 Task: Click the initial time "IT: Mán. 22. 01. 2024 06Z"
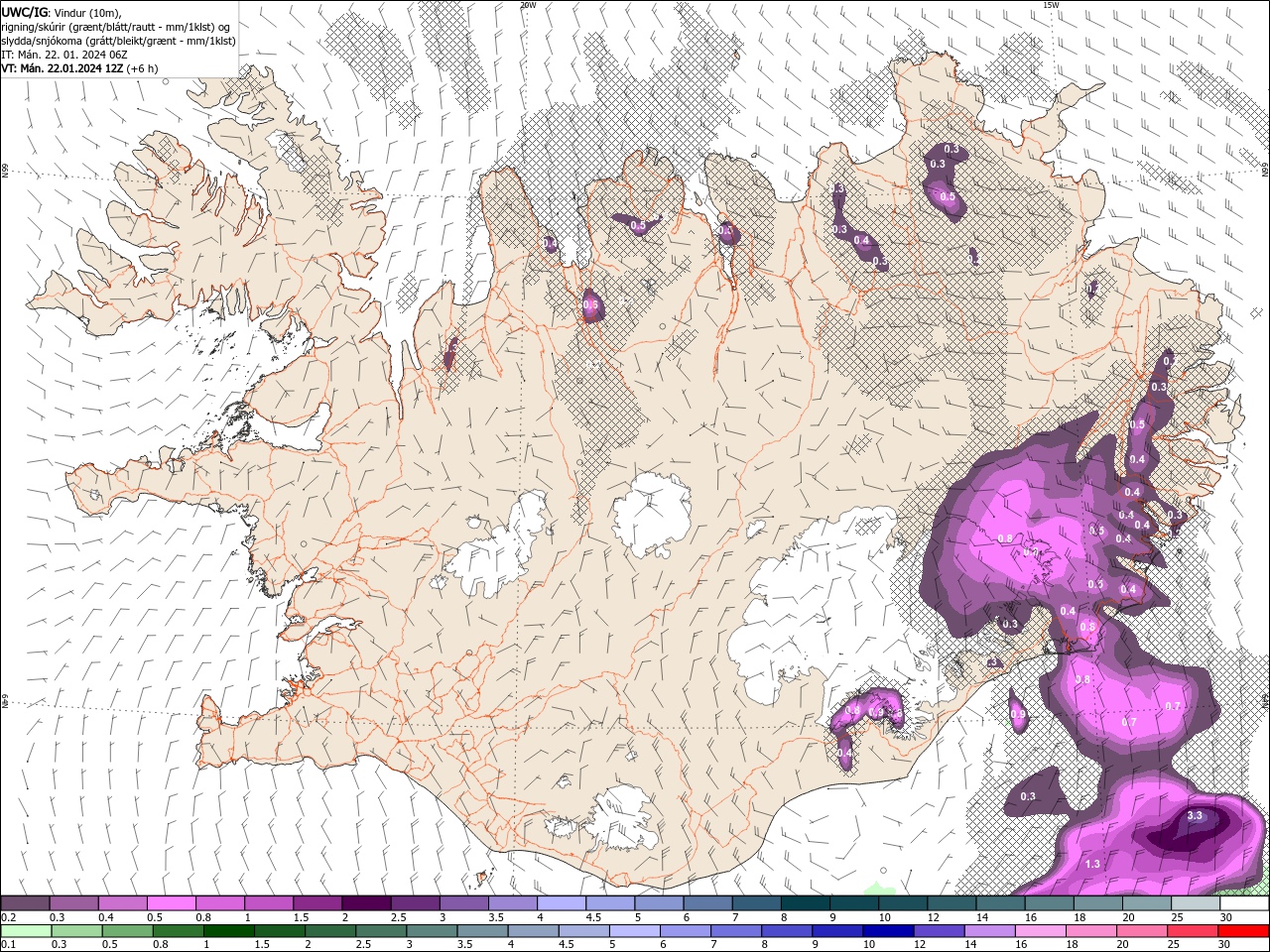click(x=65, y=55)
